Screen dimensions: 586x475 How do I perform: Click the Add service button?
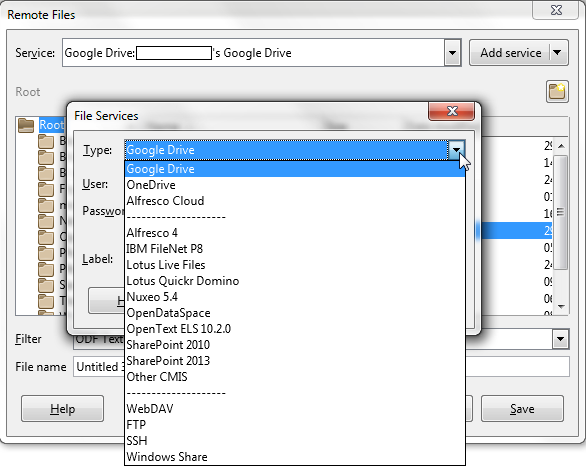pos(510,53)
